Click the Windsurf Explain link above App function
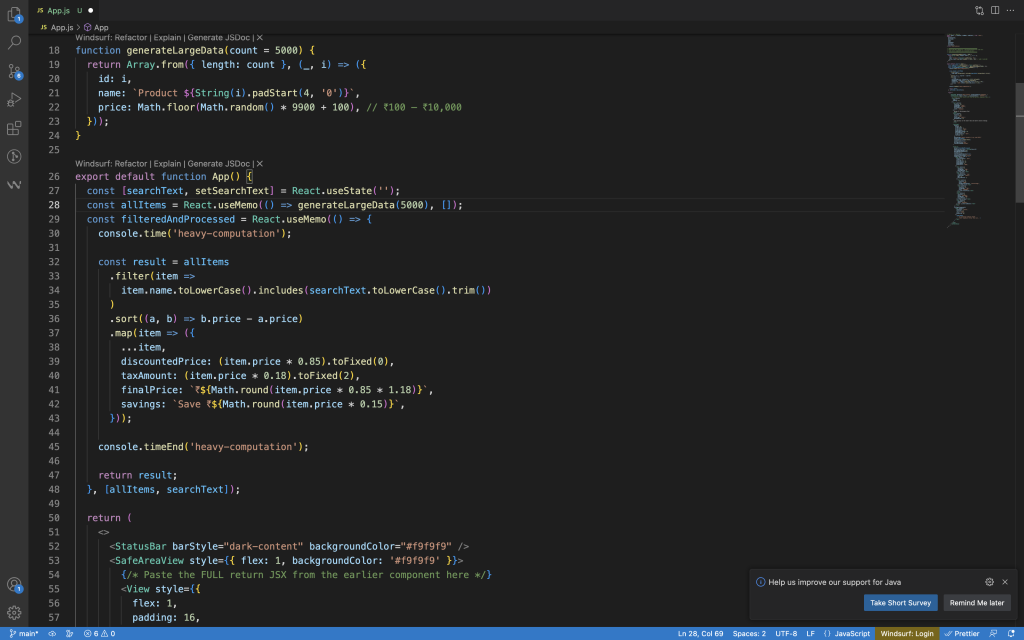Image resolution: width=1024 pixels, height=640 pixels. click(168, 163)
